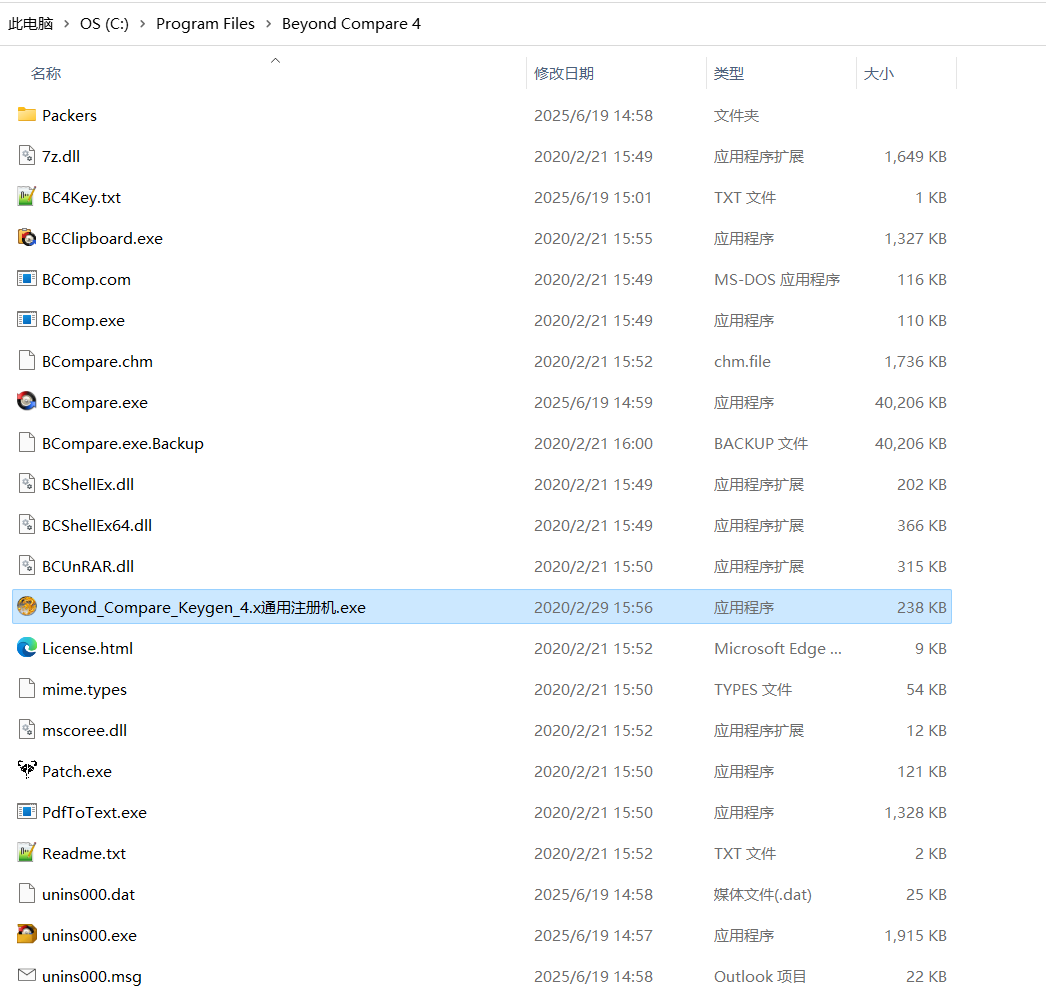Select the Patch.exe file name

click(x=77, y=772)
